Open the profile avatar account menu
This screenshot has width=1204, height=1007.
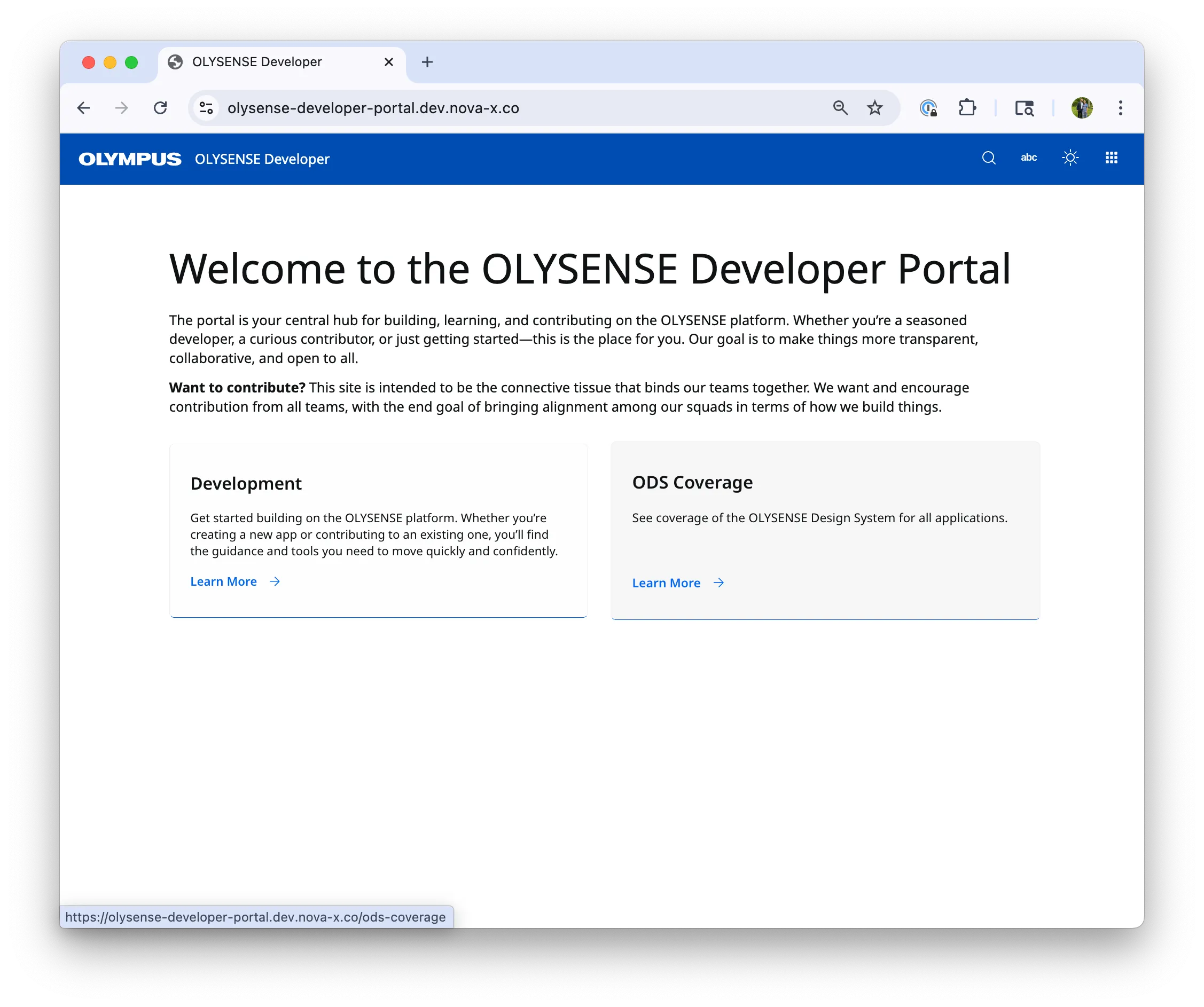[1082, 108]
